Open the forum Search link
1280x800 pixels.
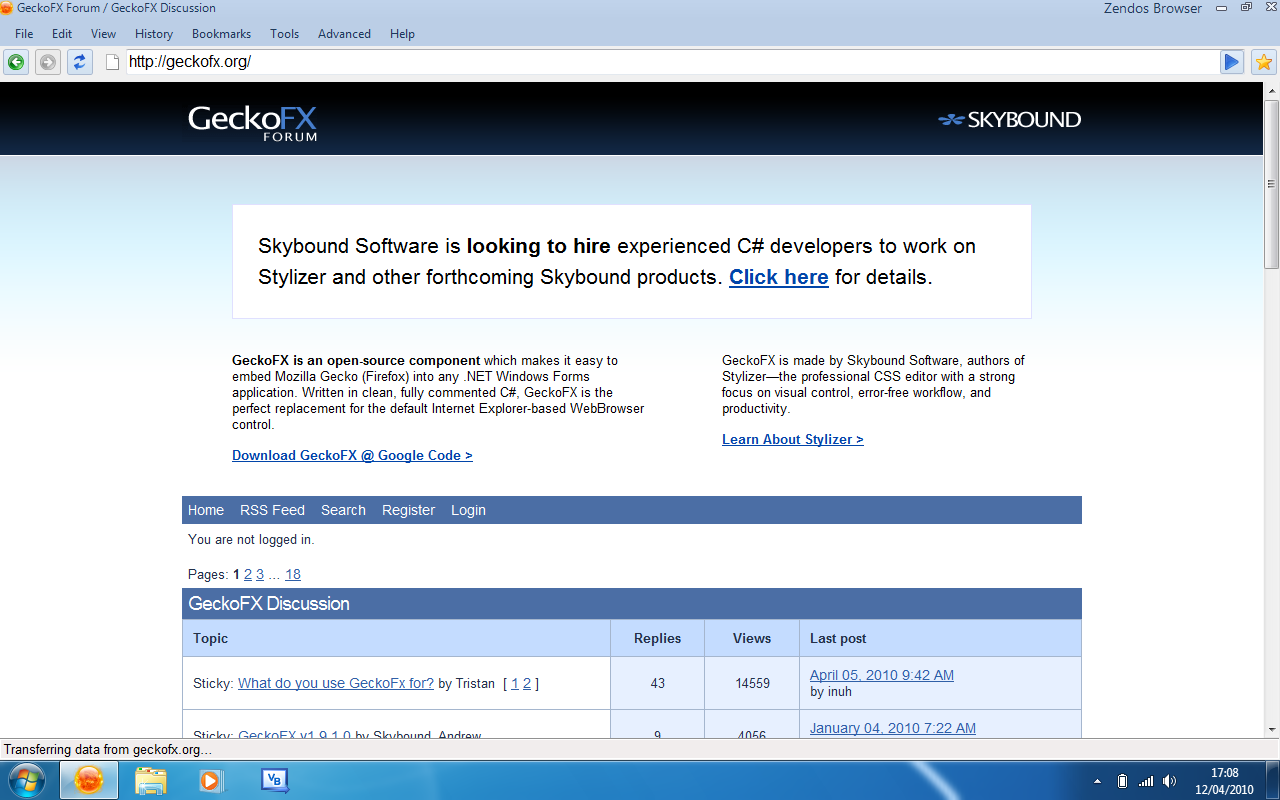coord(343,510)
